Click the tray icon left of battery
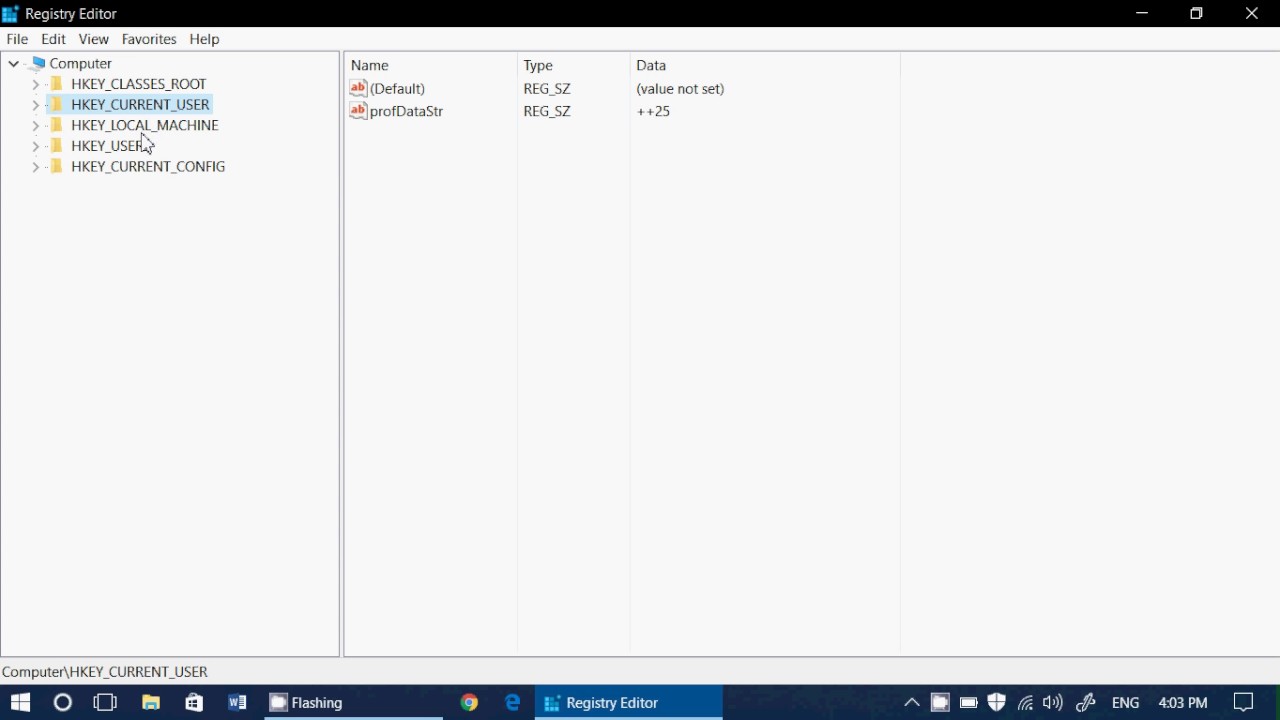The height and width of the screenshot is (720, 1280). tap(940, 703)
